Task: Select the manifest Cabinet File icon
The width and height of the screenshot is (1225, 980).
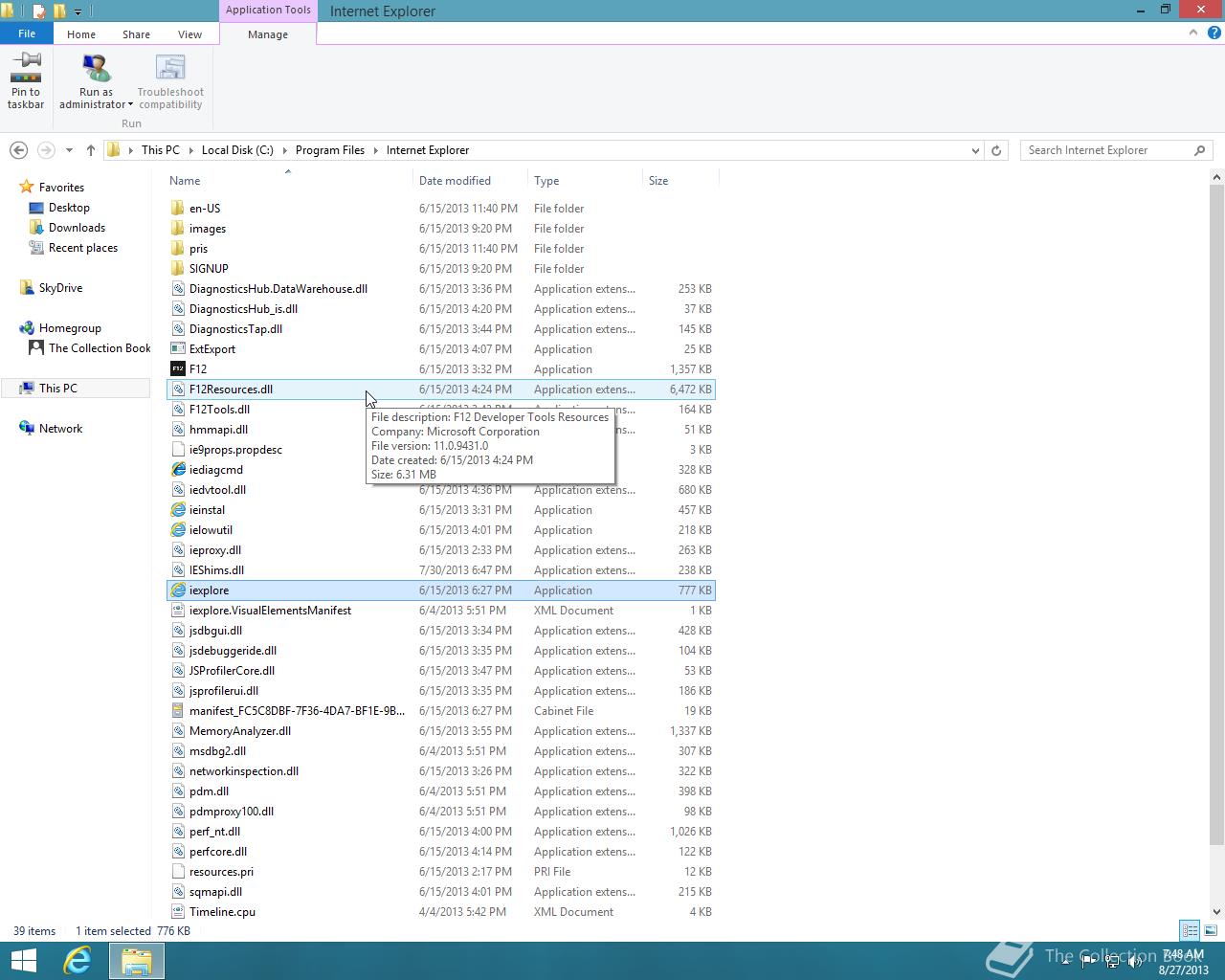Action: (178, 711)
